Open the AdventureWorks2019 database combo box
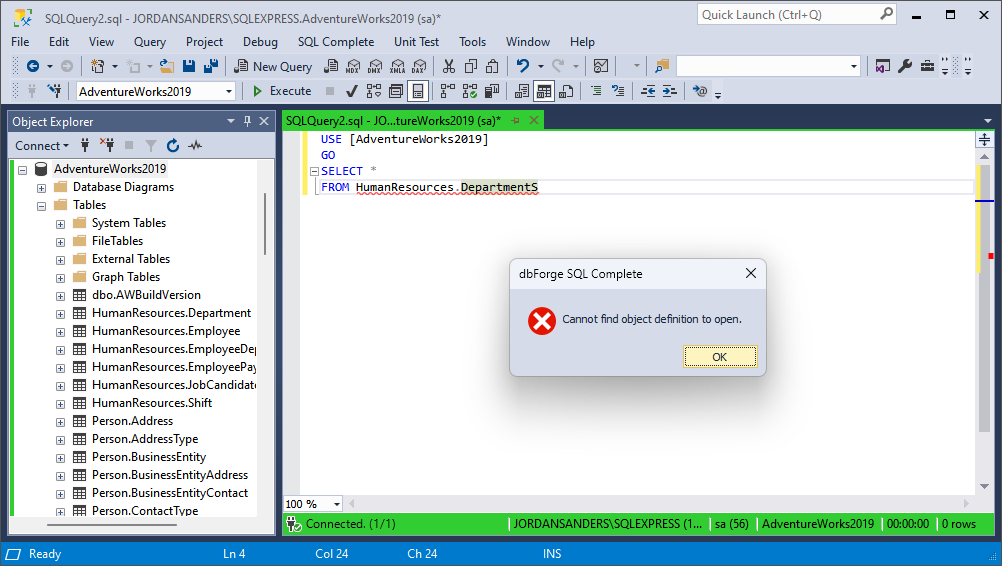The width and height of the screenshot is (1002, 566). [x=156, y=91]
